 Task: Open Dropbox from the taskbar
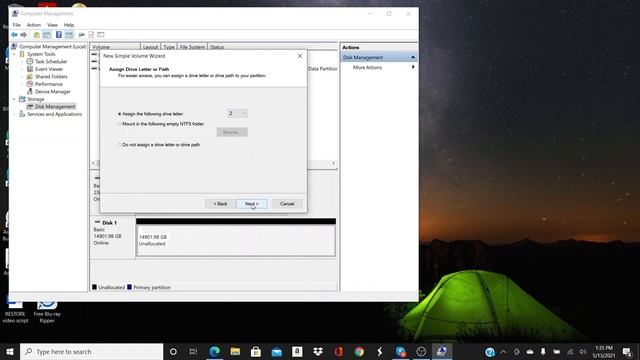318,351
